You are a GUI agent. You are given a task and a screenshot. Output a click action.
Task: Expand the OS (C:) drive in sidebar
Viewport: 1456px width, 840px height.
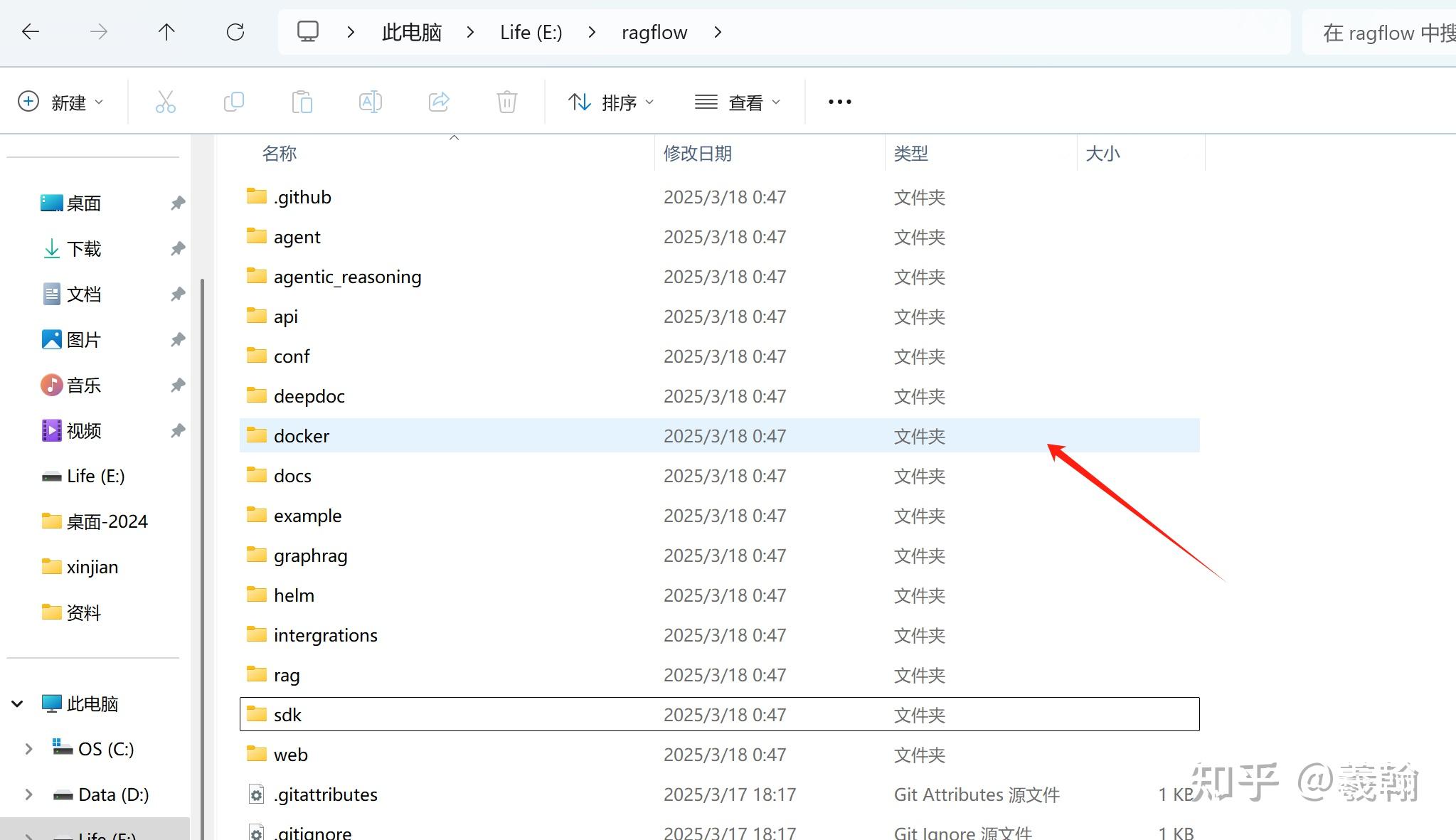pos(28,748)
